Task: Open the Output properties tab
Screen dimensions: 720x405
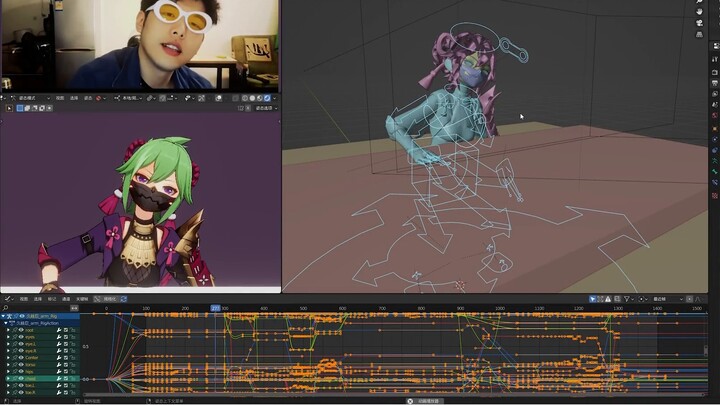Action: pyautogui.click(x=715, y=83)
